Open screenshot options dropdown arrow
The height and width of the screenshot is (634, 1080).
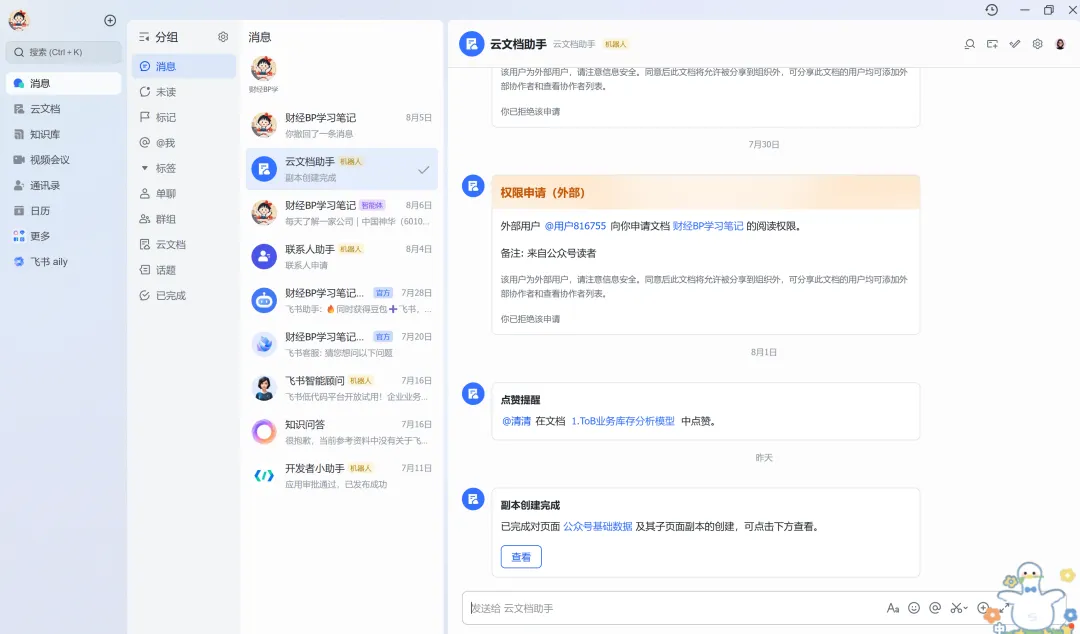click(x=966, y=609)
